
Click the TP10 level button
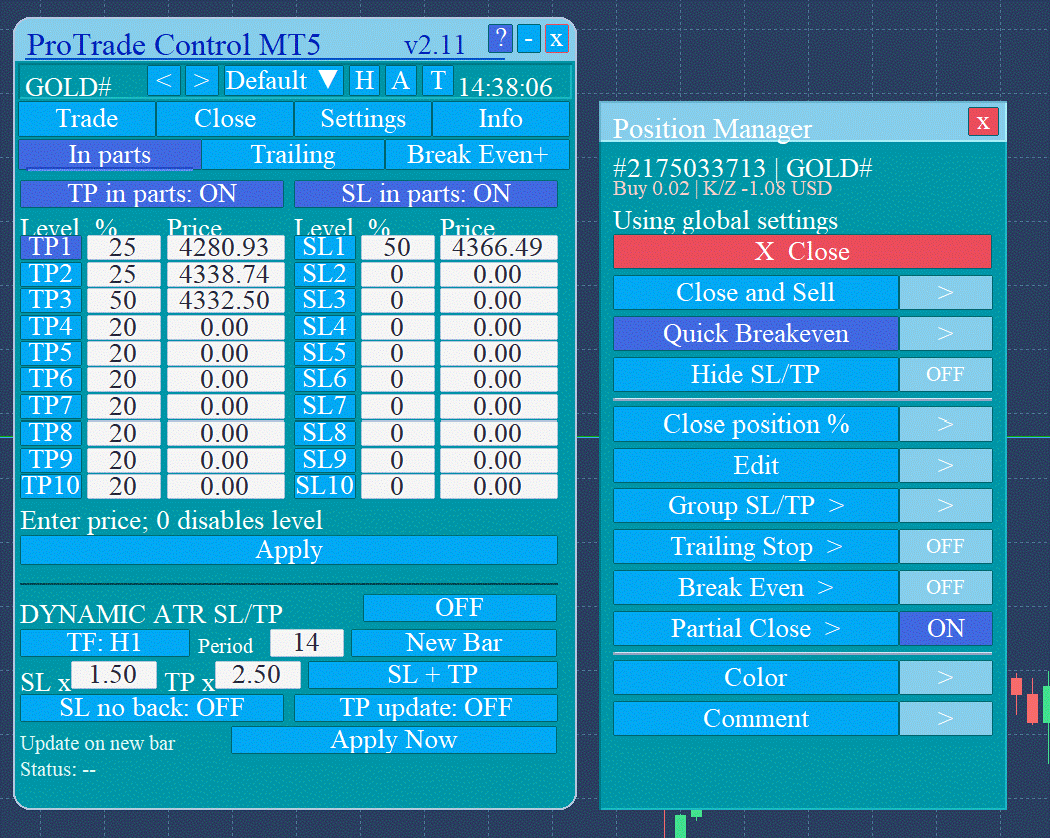coord(51,486)
